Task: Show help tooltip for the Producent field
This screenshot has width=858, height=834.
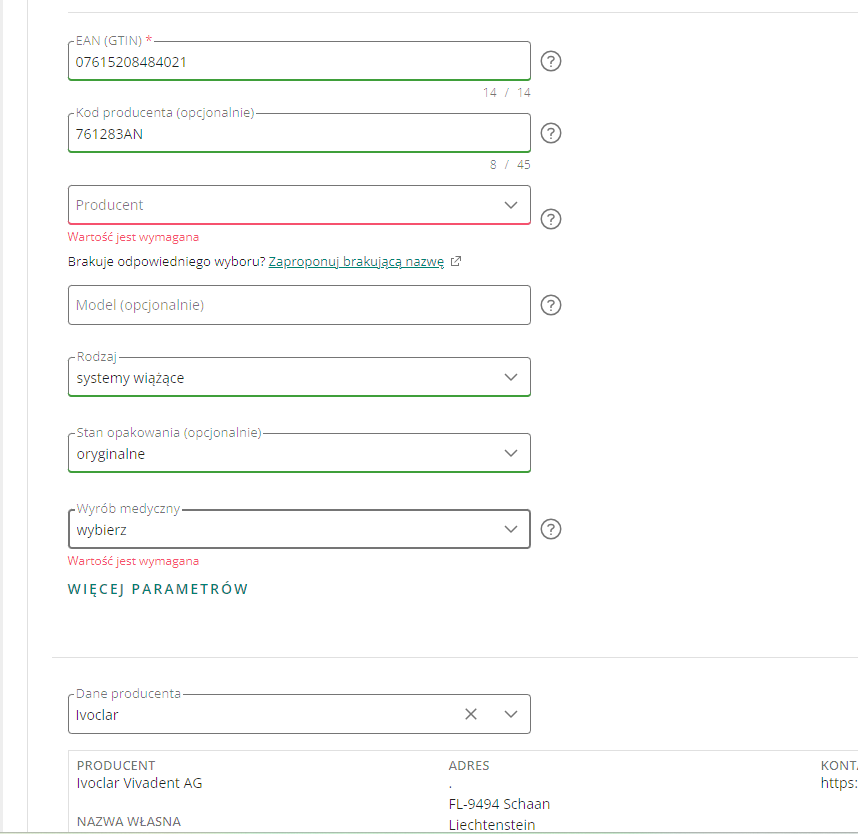Action: (x=551, y=219)
